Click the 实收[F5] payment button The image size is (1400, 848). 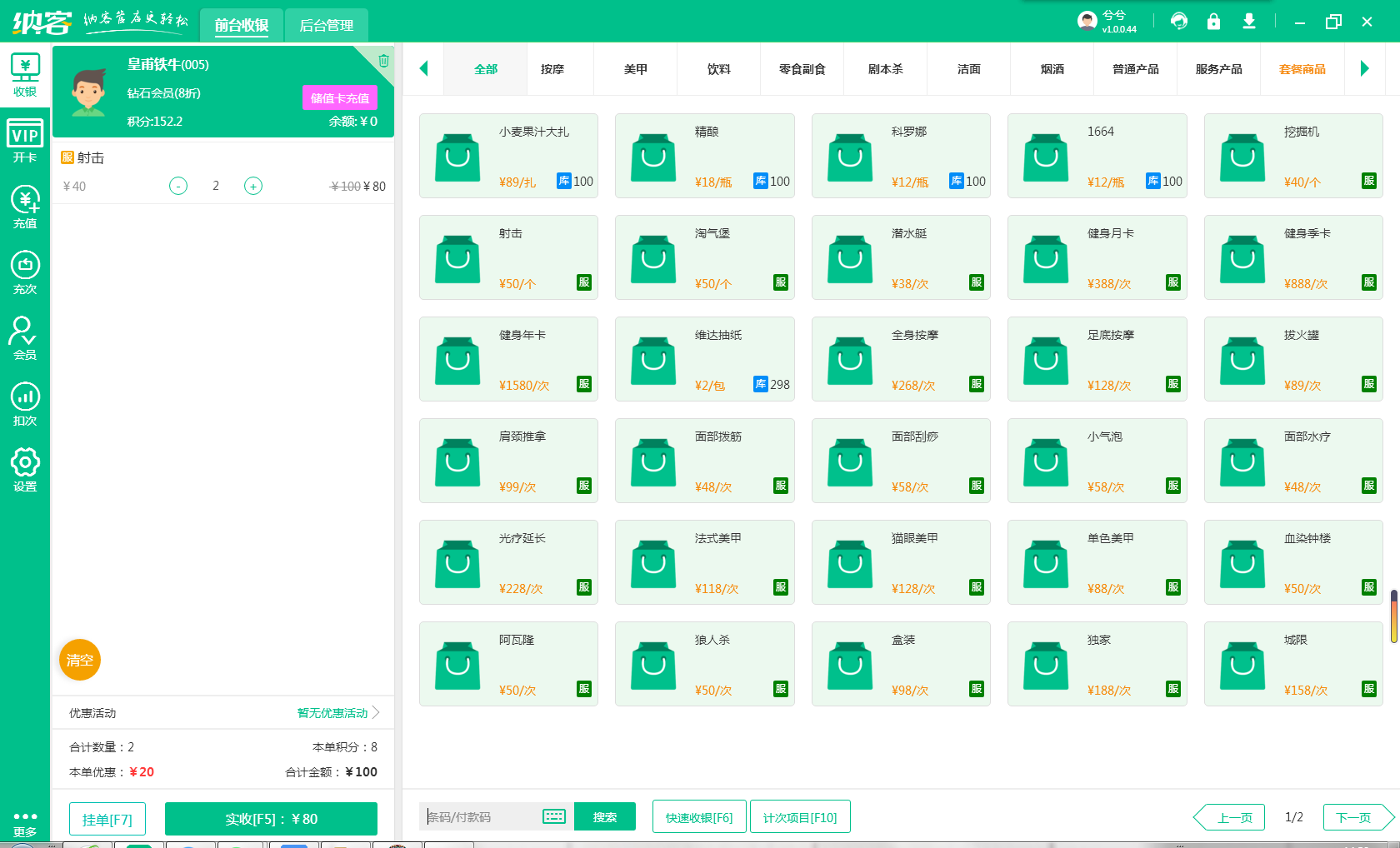[271, 819]
